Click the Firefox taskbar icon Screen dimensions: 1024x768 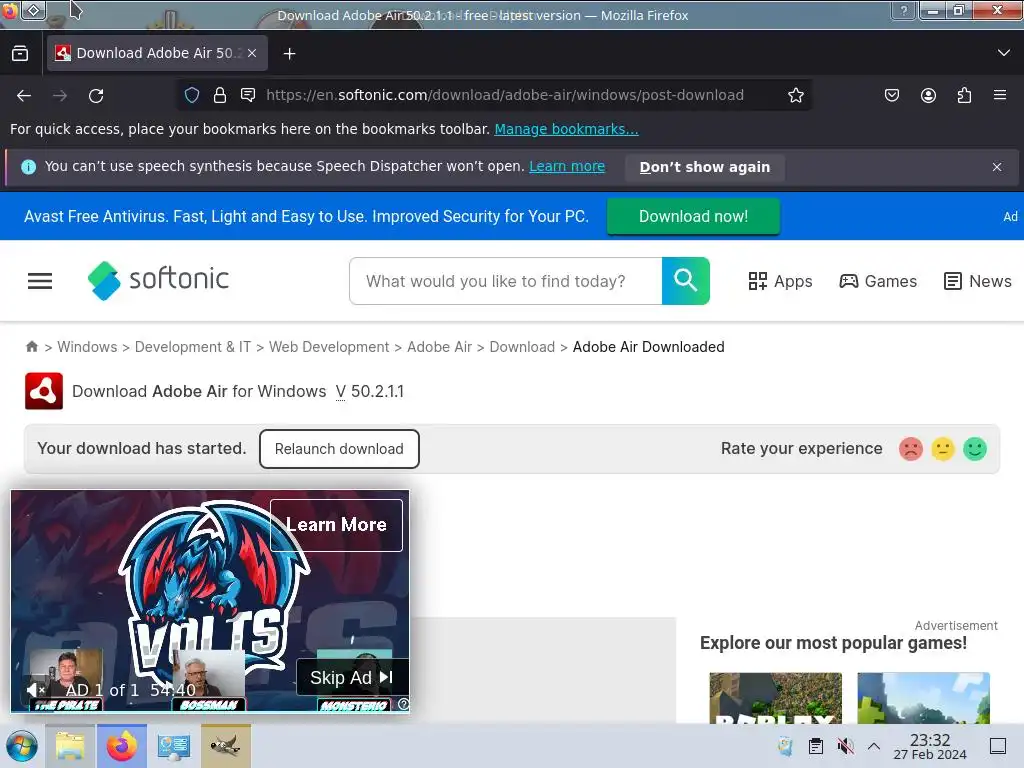(121, 746)
